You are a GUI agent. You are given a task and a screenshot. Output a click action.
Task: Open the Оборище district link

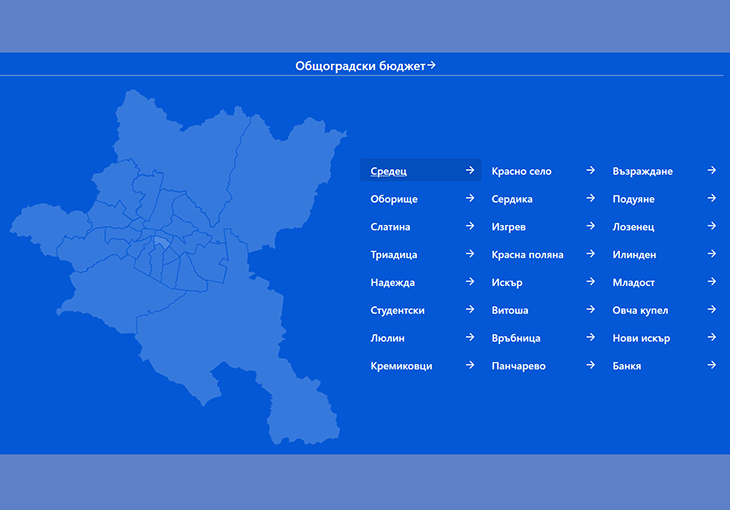[394, 199]
